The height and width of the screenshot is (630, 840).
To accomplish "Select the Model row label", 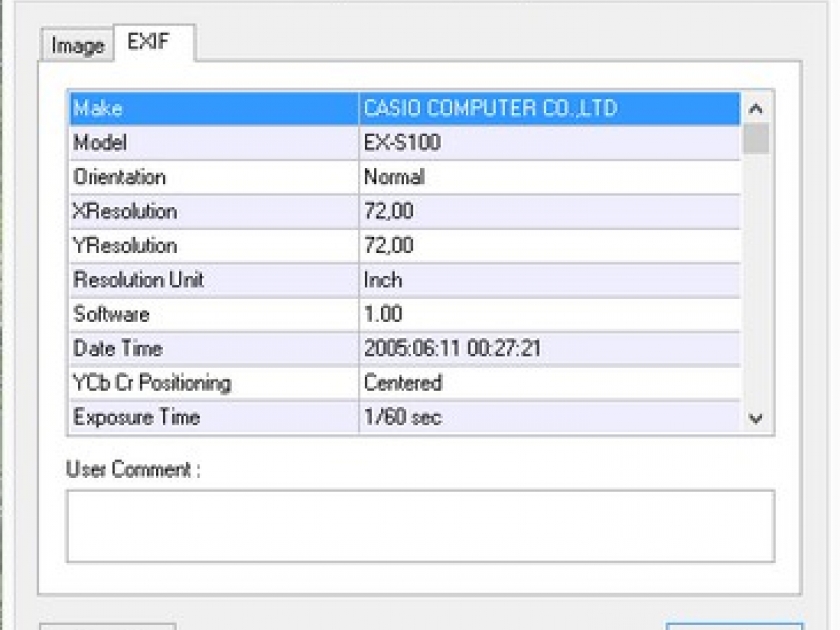I will coord(100,143).
